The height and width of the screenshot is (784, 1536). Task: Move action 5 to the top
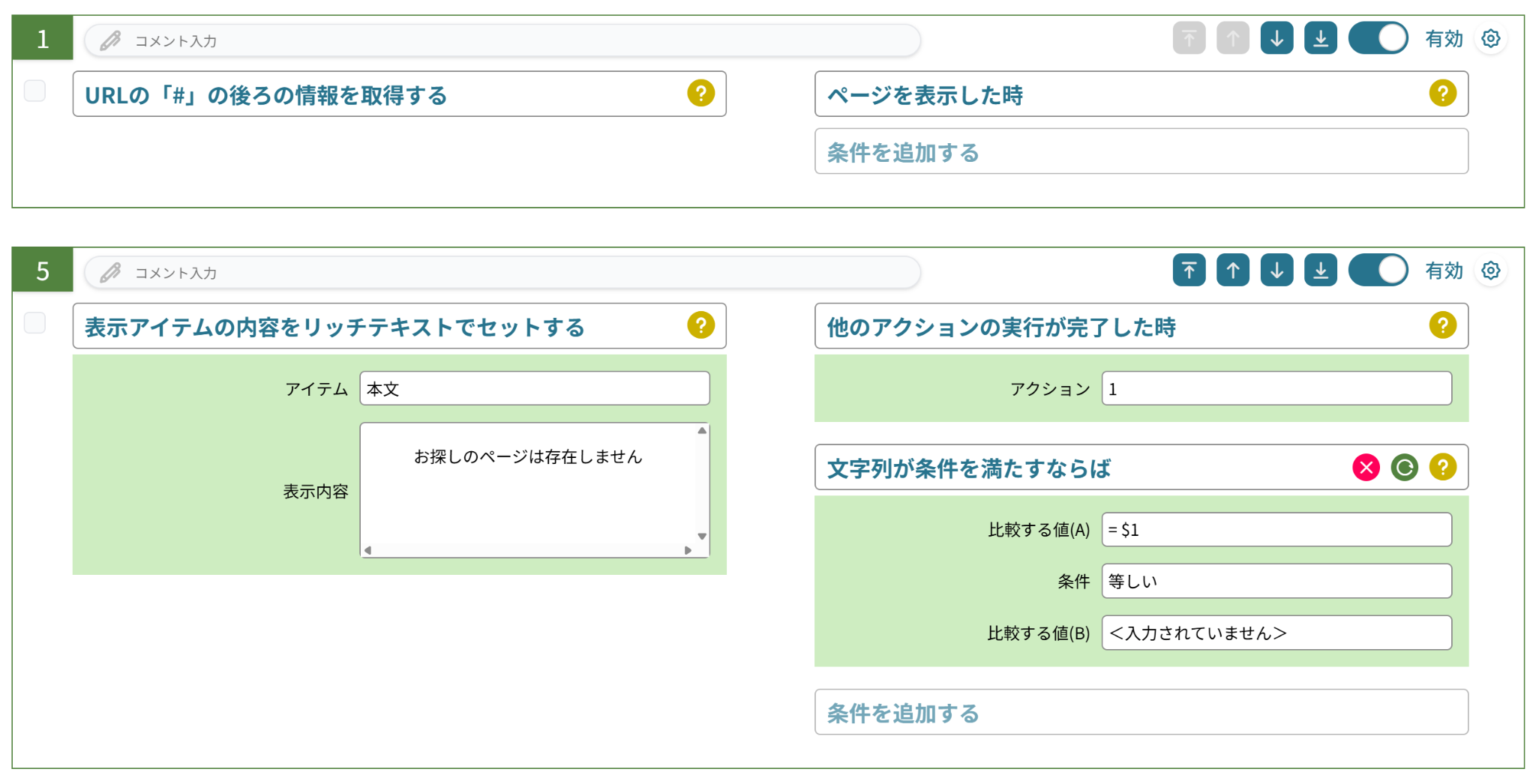click(x=1189, y=271)
